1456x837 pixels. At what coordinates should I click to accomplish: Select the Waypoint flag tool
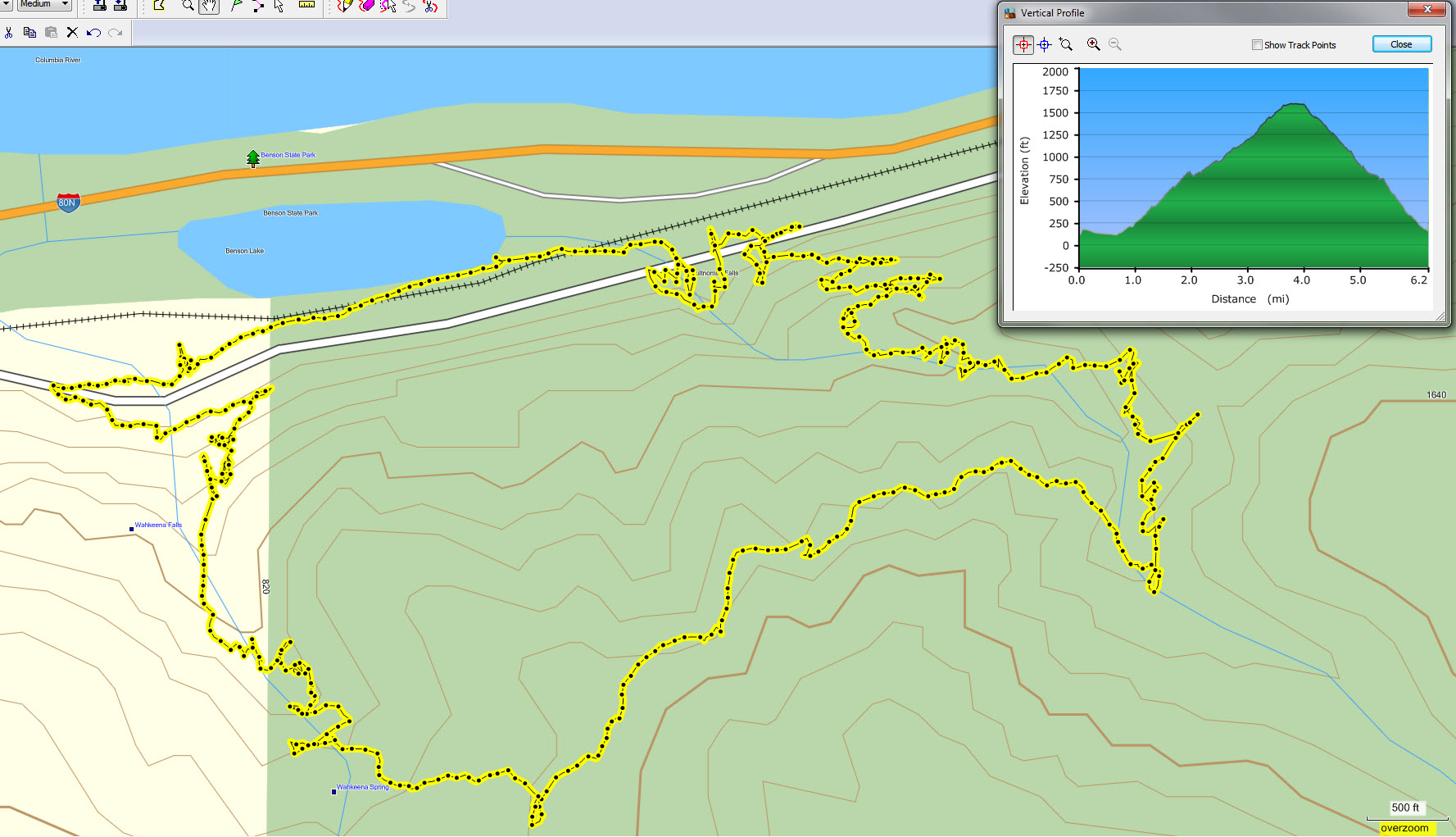click(236, 7)
